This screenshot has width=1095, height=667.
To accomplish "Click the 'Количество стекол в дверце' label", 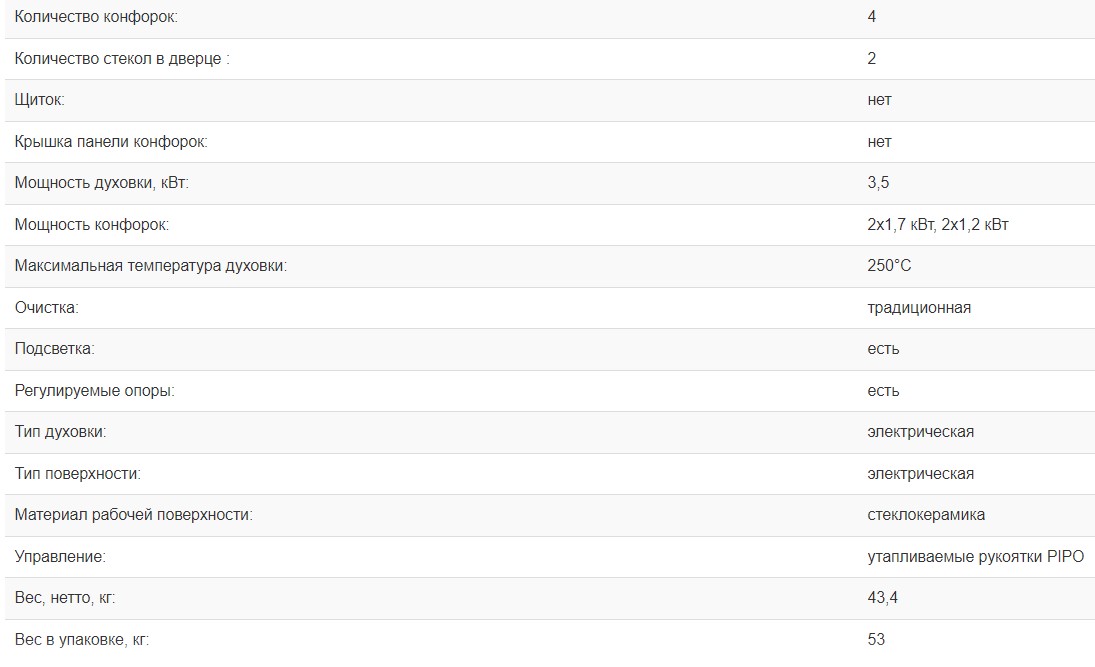I will pyautogui.click(x=122, y=59).
